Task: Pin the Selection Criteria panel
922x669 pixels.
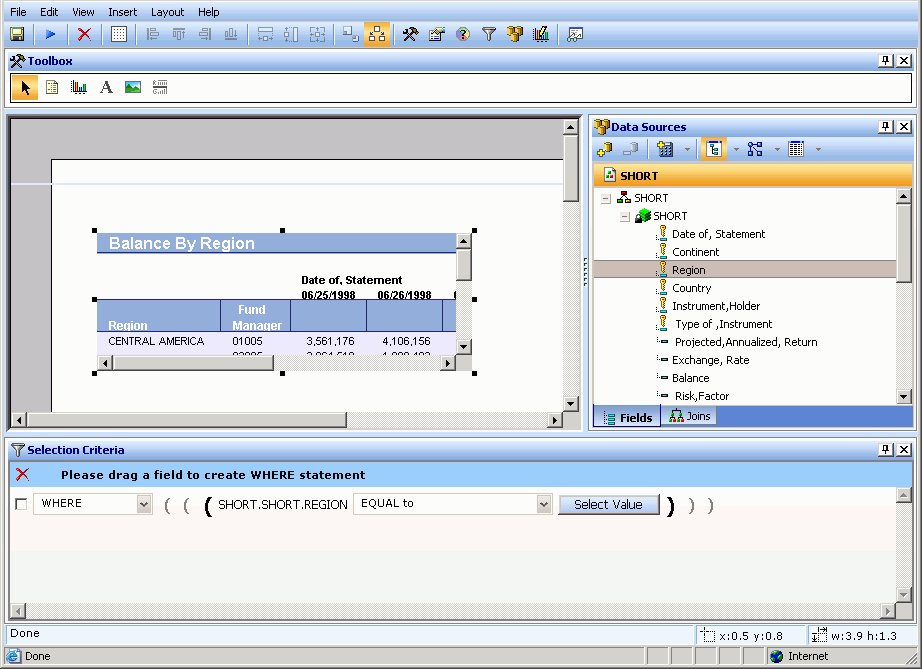Action: coord(886,450)
